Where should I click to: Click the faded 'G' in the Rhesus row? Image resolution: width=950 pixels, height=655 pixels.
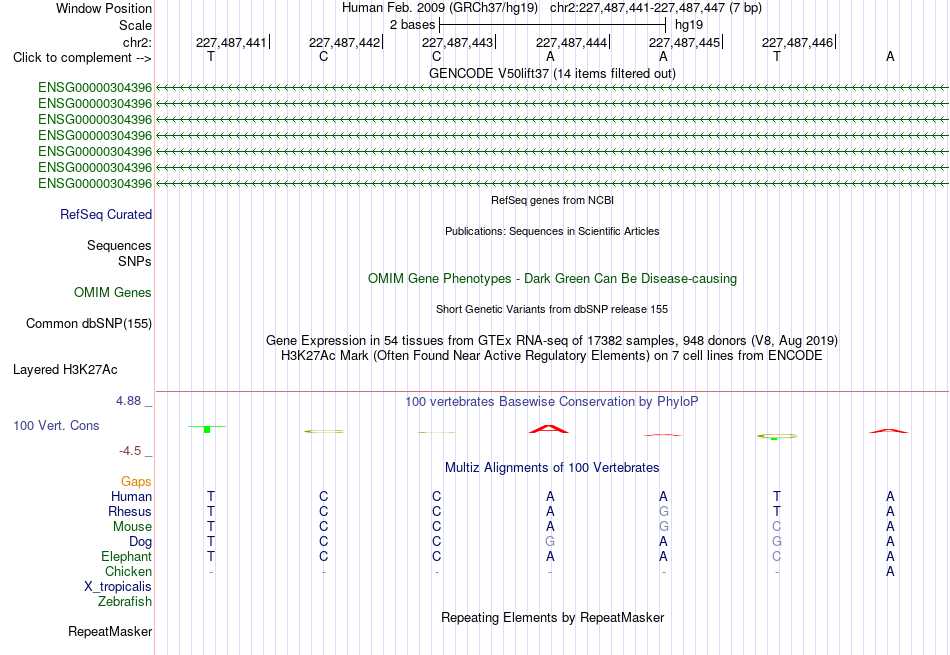663,511
